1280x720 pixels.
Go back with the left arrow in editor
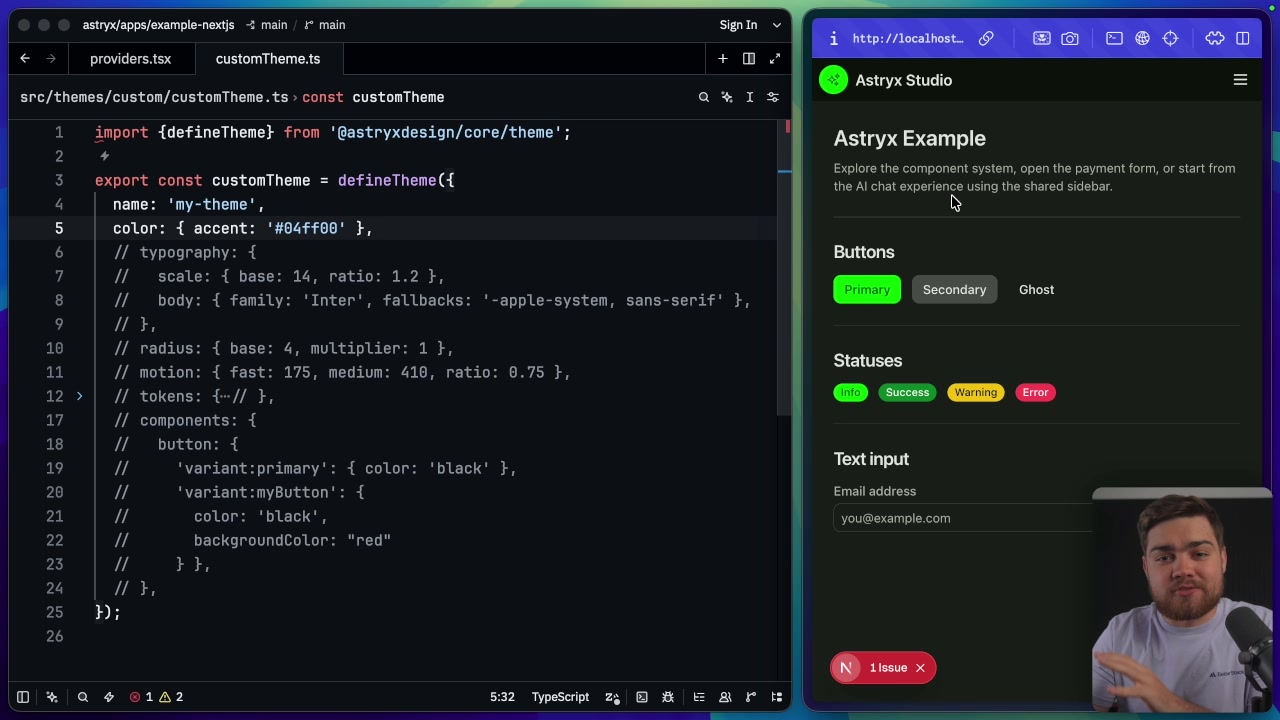25,59
